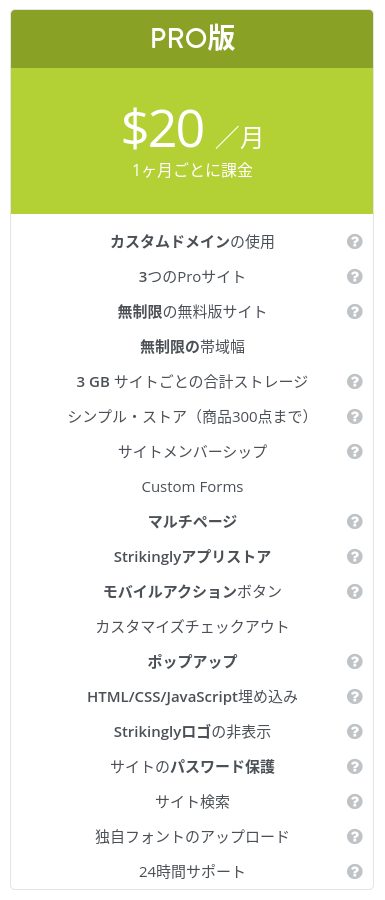Click help icon beside パスワード保護
385x900 pixels.
[355, 767]
